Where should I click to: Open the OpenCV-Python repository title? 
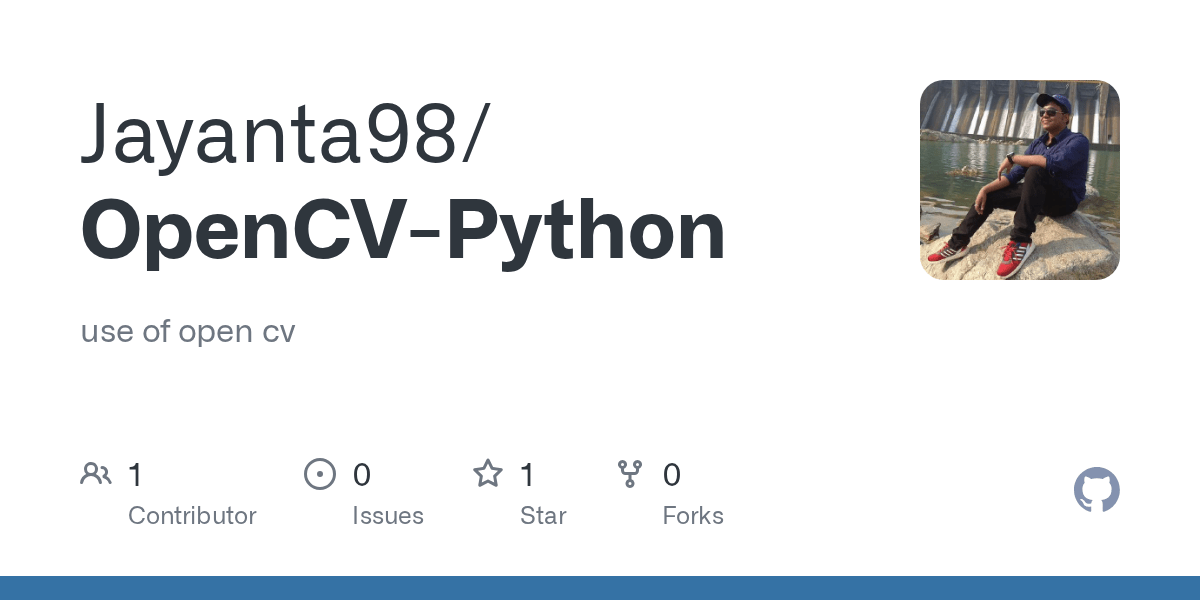(403, 230)
